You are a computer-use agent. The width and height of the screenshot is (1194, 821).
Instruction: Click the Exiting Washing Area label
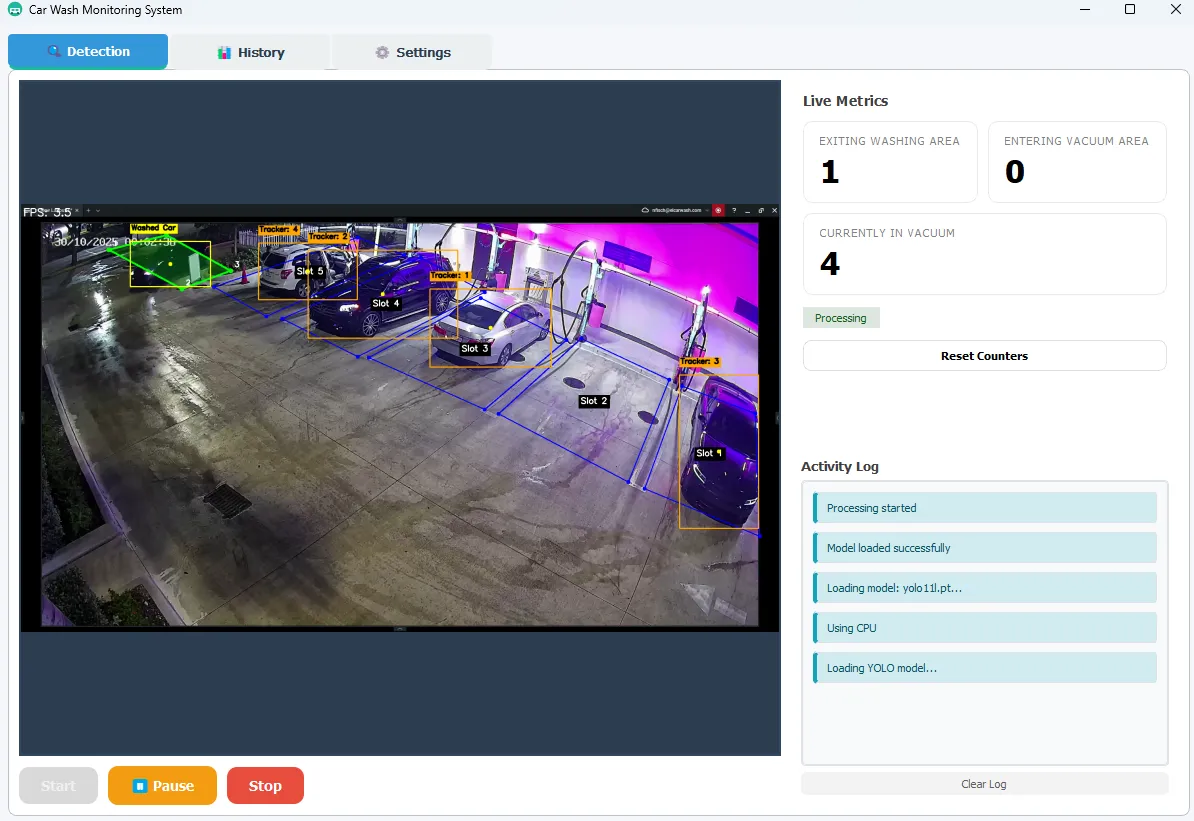tap(889, 141)
